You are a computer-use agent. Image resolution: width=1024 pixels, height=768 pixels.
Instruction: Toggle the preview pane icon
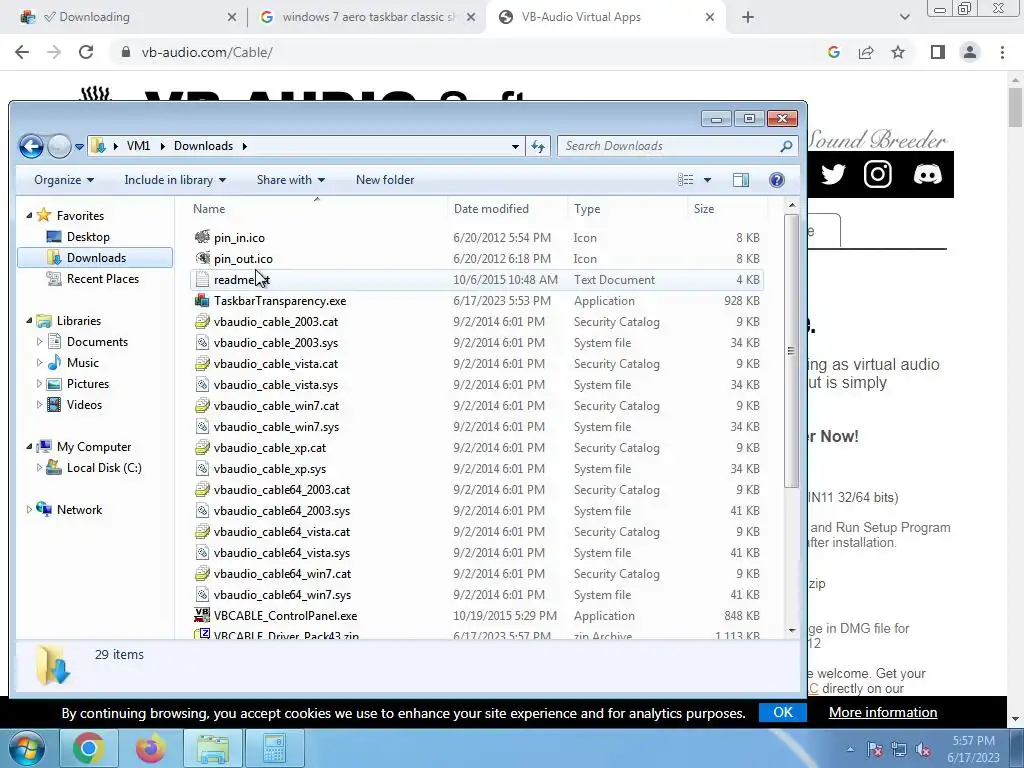(x=741, y=180)
